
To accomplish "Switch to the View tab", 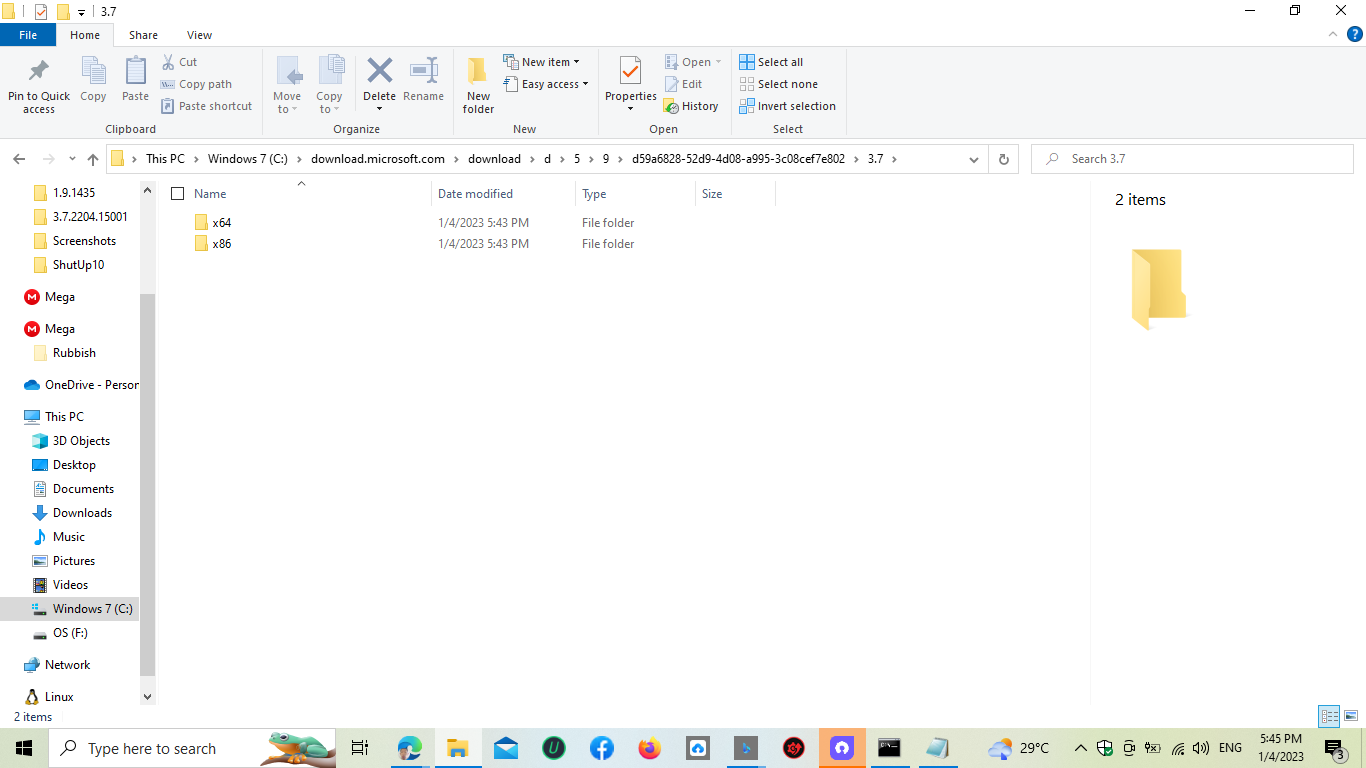I will (199, 34).
